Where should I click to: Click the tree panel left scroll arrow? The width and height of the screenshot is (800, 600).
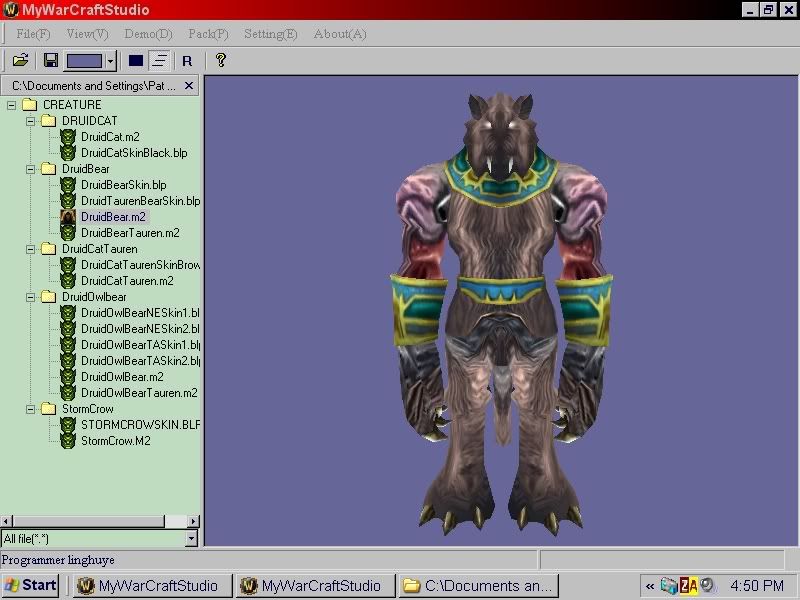pos(6,521)
